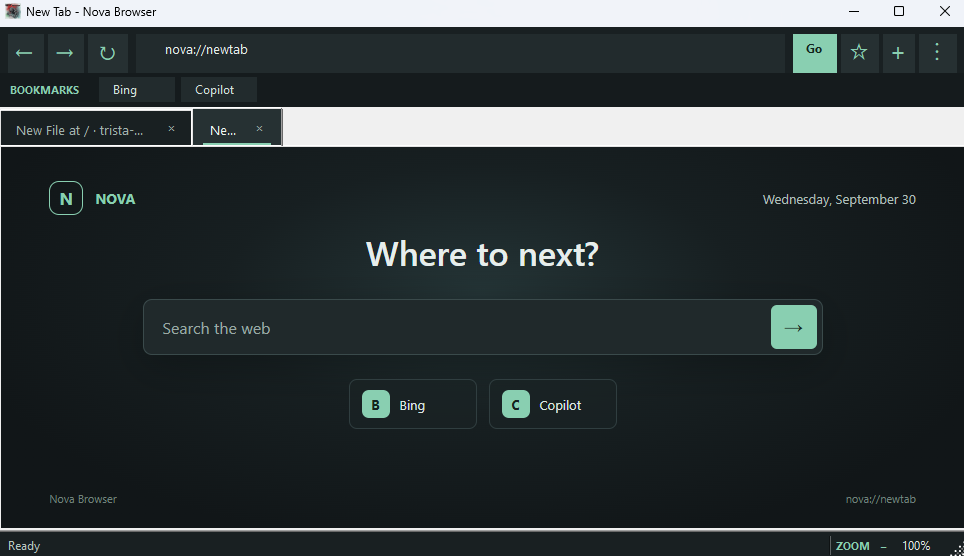Viewport: 964px width, 556px height.
Task: Click the Nova Browser title bar icon
Action: point(12,11)
